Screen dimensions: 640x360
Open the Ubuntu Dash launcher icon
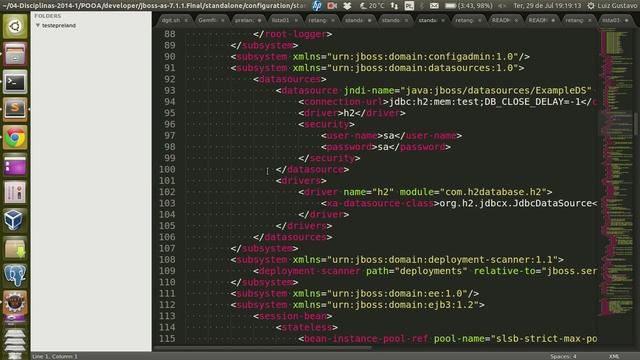15,27
